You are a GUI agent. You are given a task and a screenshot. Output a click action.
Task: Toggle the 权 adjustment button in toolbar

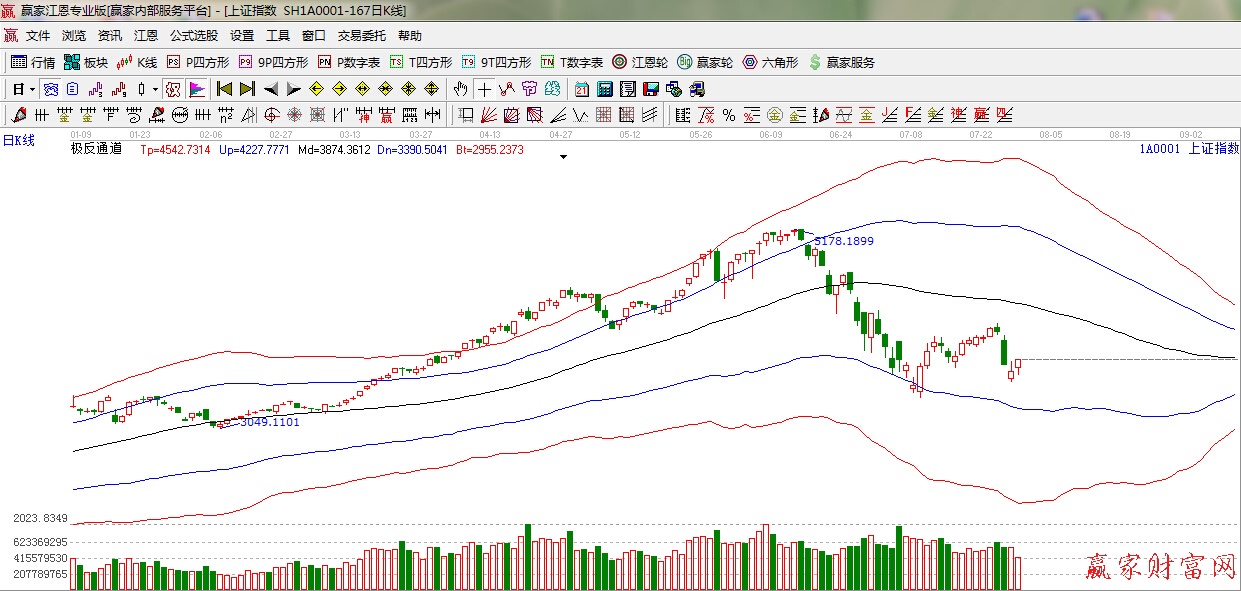(173, 89)
